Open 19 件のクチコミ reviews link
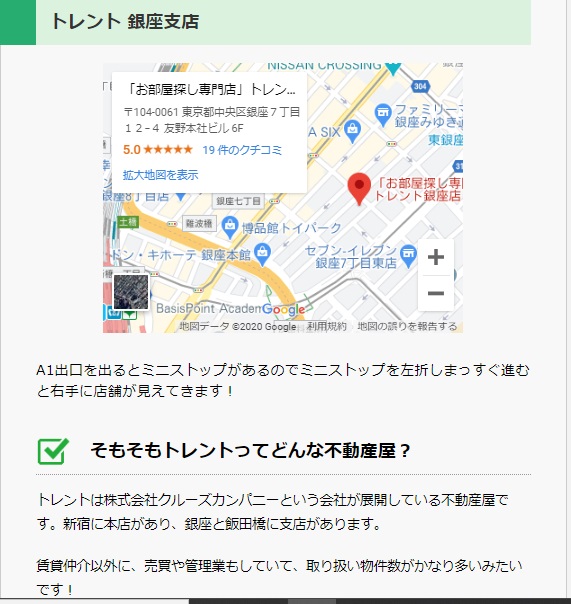This screenshot has width=571, height=604. 242,150
